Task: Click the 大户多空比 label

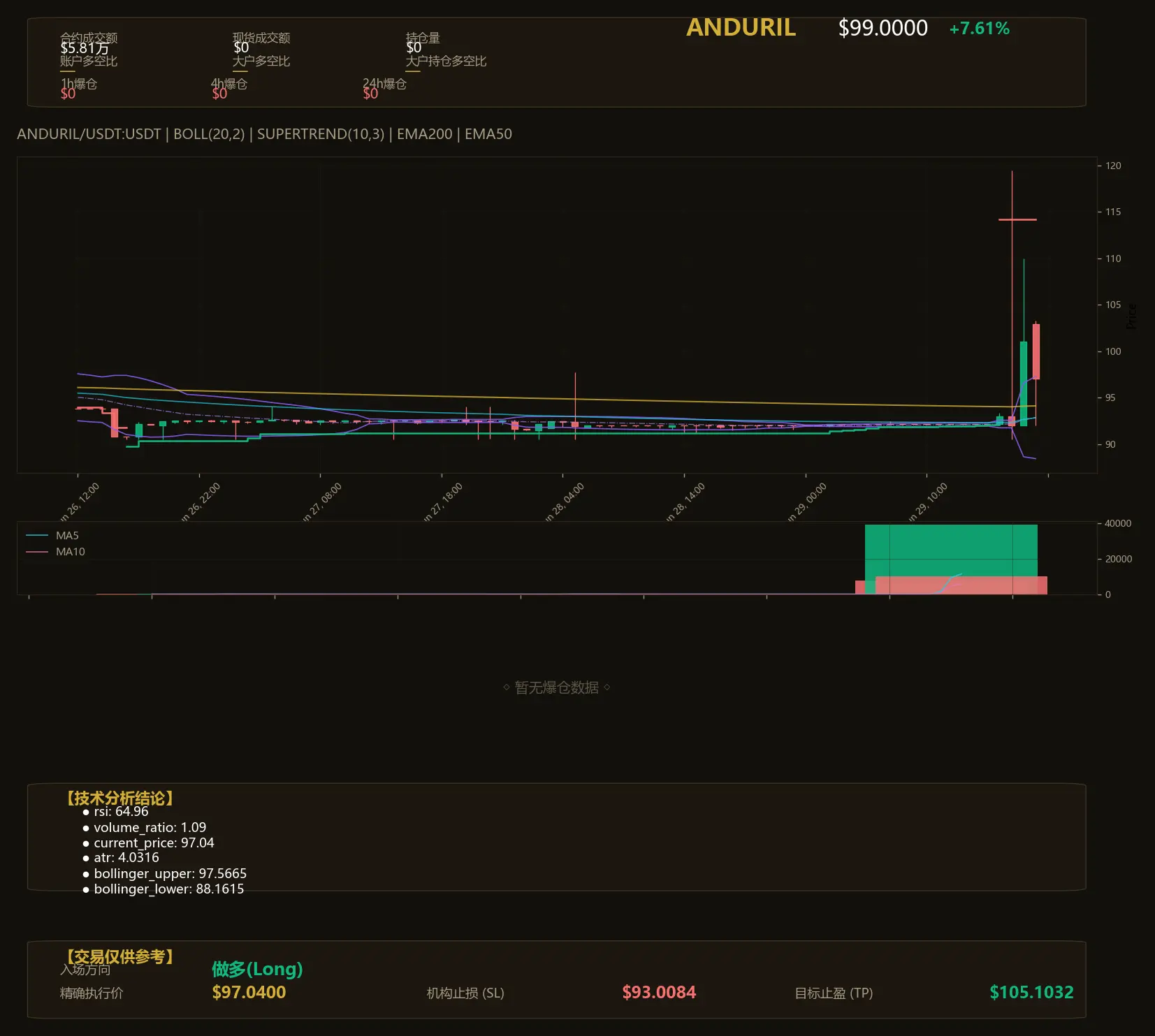Action: (x=261, y=61)
